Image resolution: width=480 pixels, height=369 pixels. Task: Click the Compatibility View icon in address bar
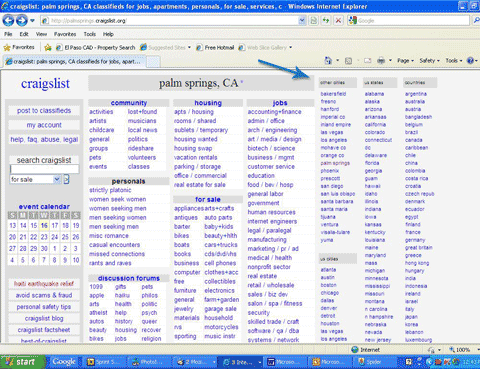313,21
